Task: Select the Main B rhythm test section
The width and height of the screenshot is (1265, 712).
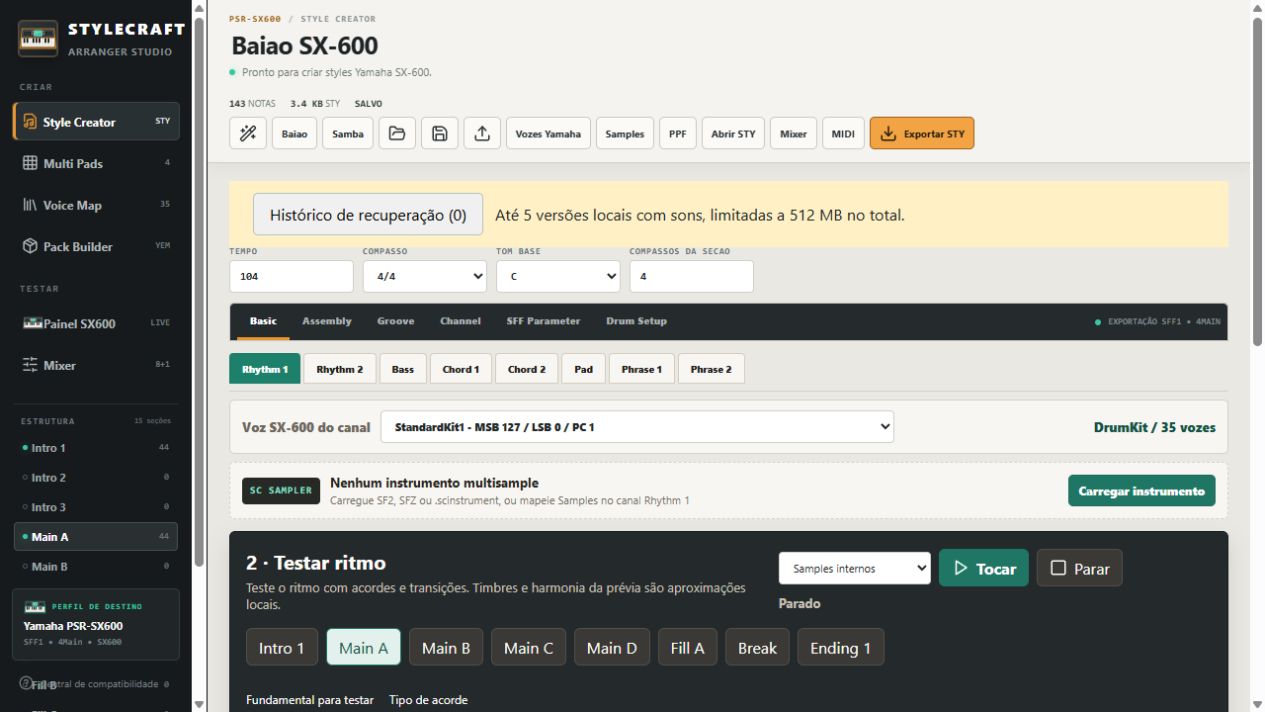Action: tap(446, 647)
